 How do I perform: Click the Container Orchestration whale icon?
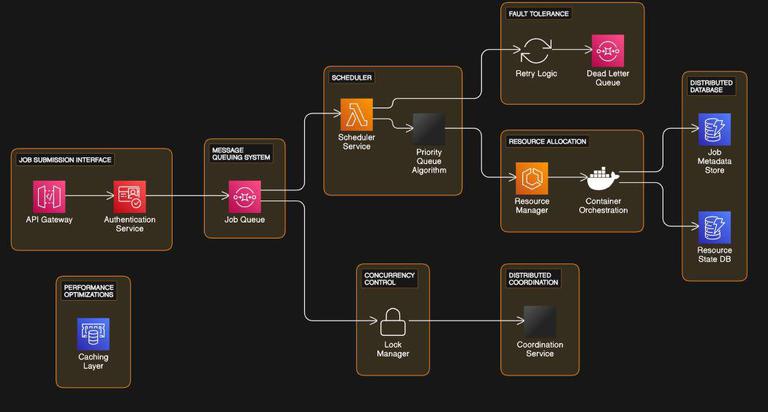coord(603,179)
